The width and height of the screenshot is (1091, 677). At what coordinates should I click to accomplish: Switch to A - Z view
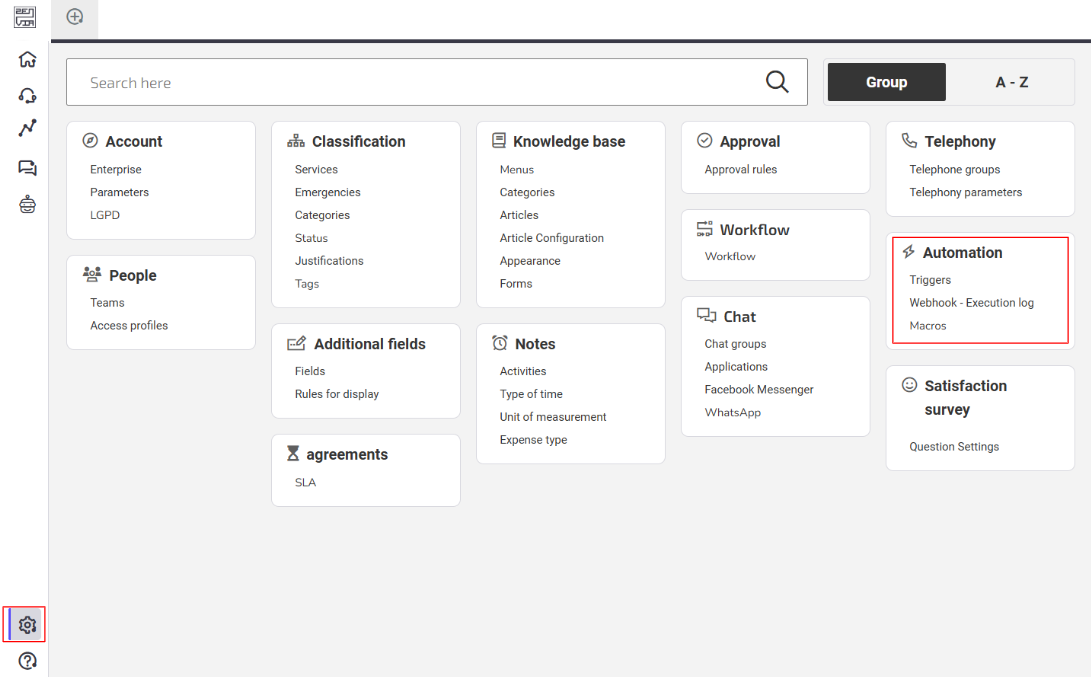pos(1011,82)
